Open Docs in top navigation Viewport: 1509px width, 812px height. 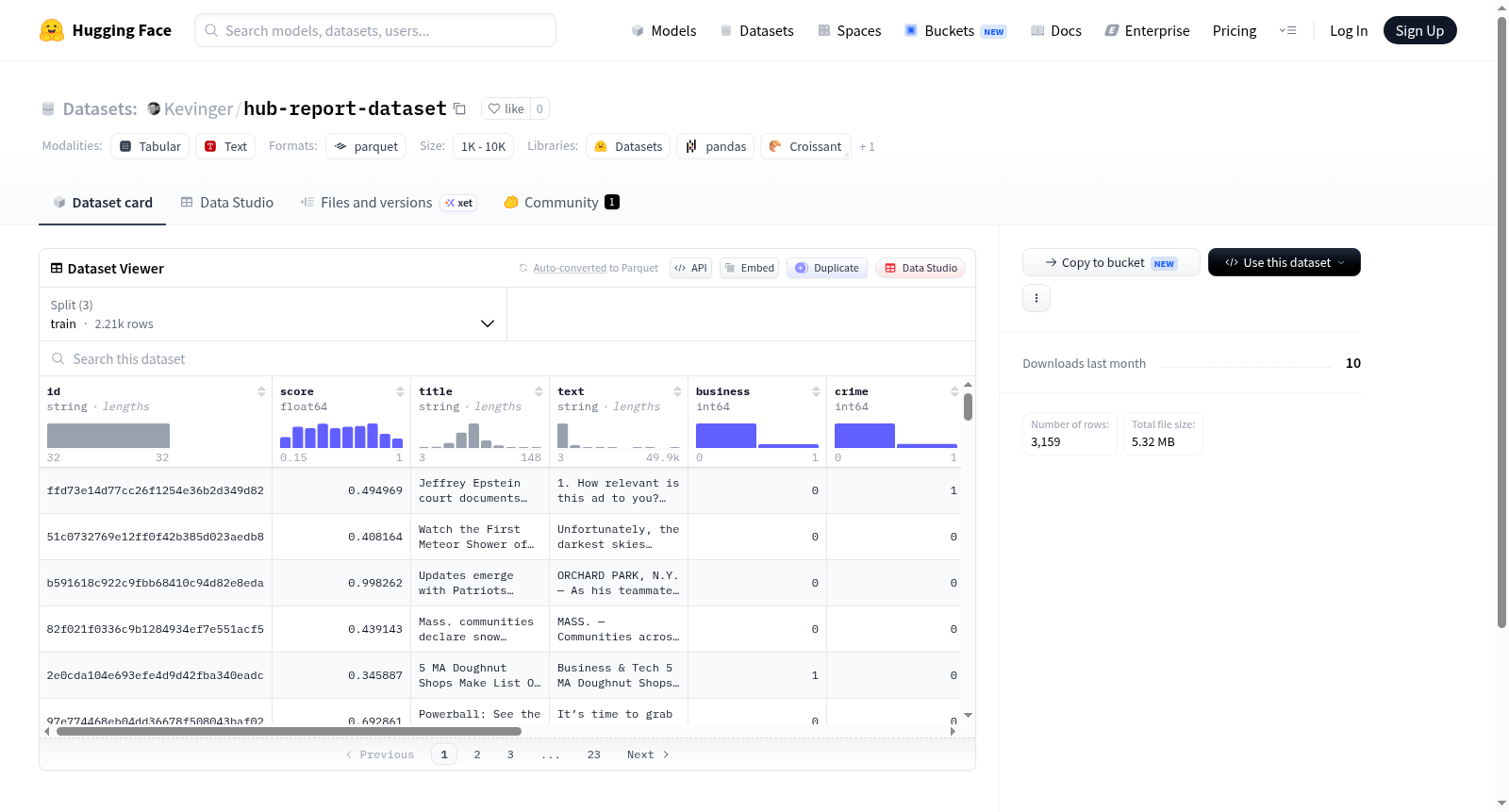(1055, 30)
